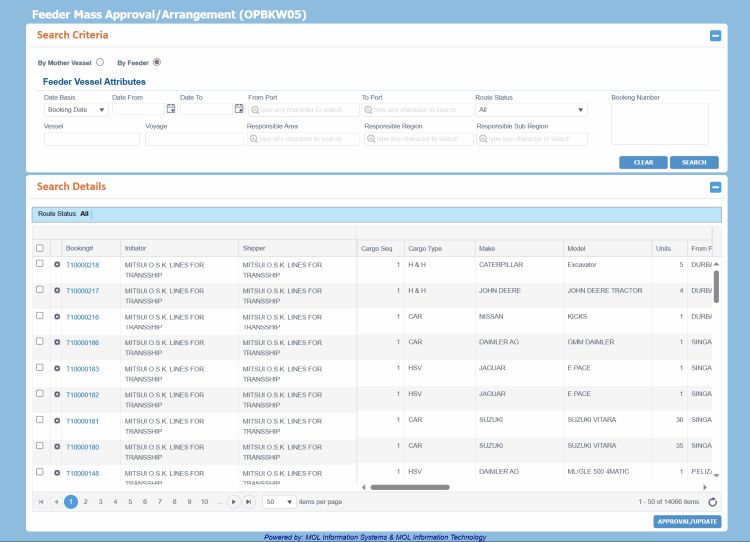The image size is (750, 542).
Task: Open the Date From calendar picker
Action: [x=171, y=109]
